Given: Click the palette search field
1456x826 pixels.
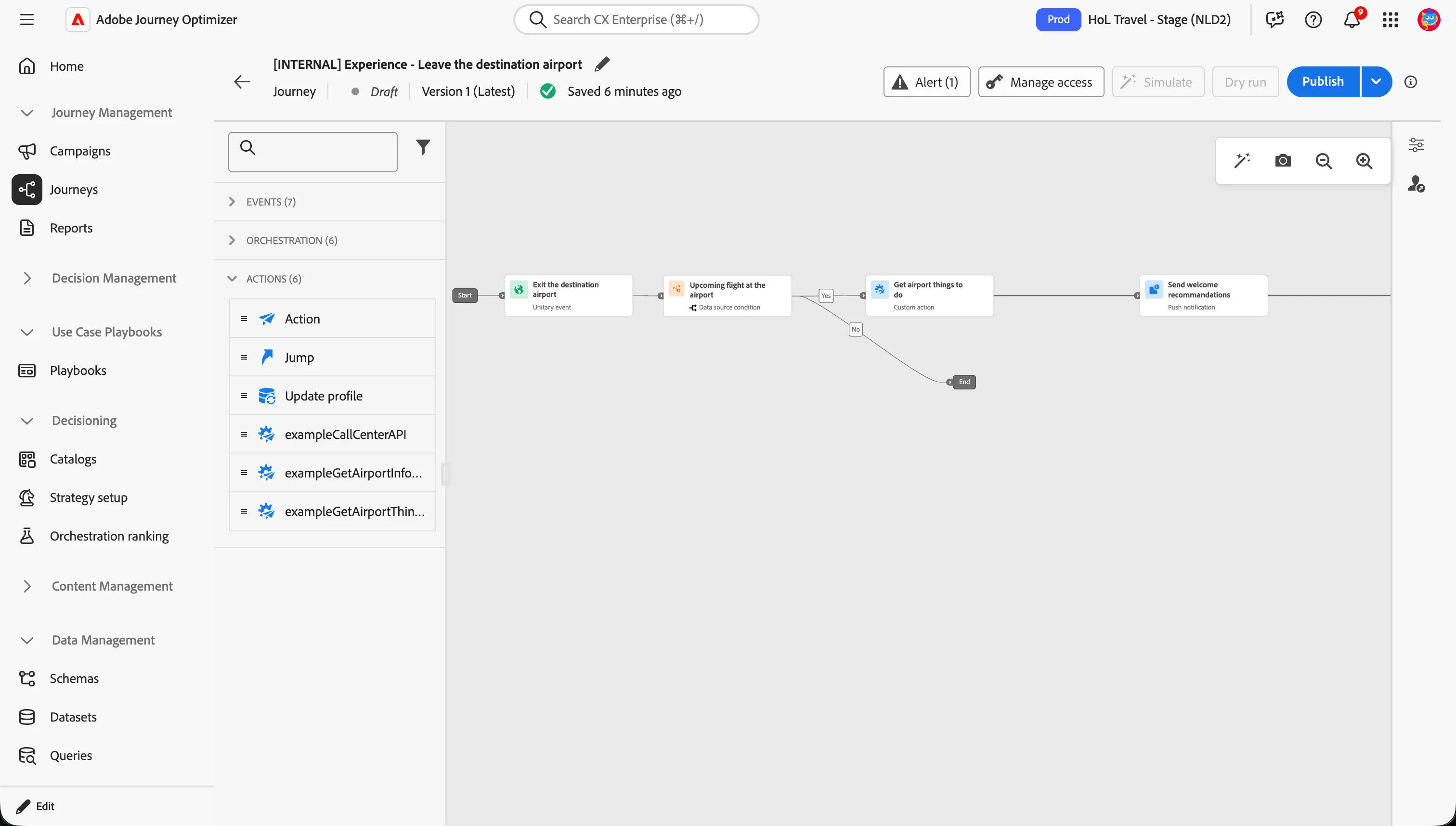Looking at the screenshot, I should click(312, 152).
